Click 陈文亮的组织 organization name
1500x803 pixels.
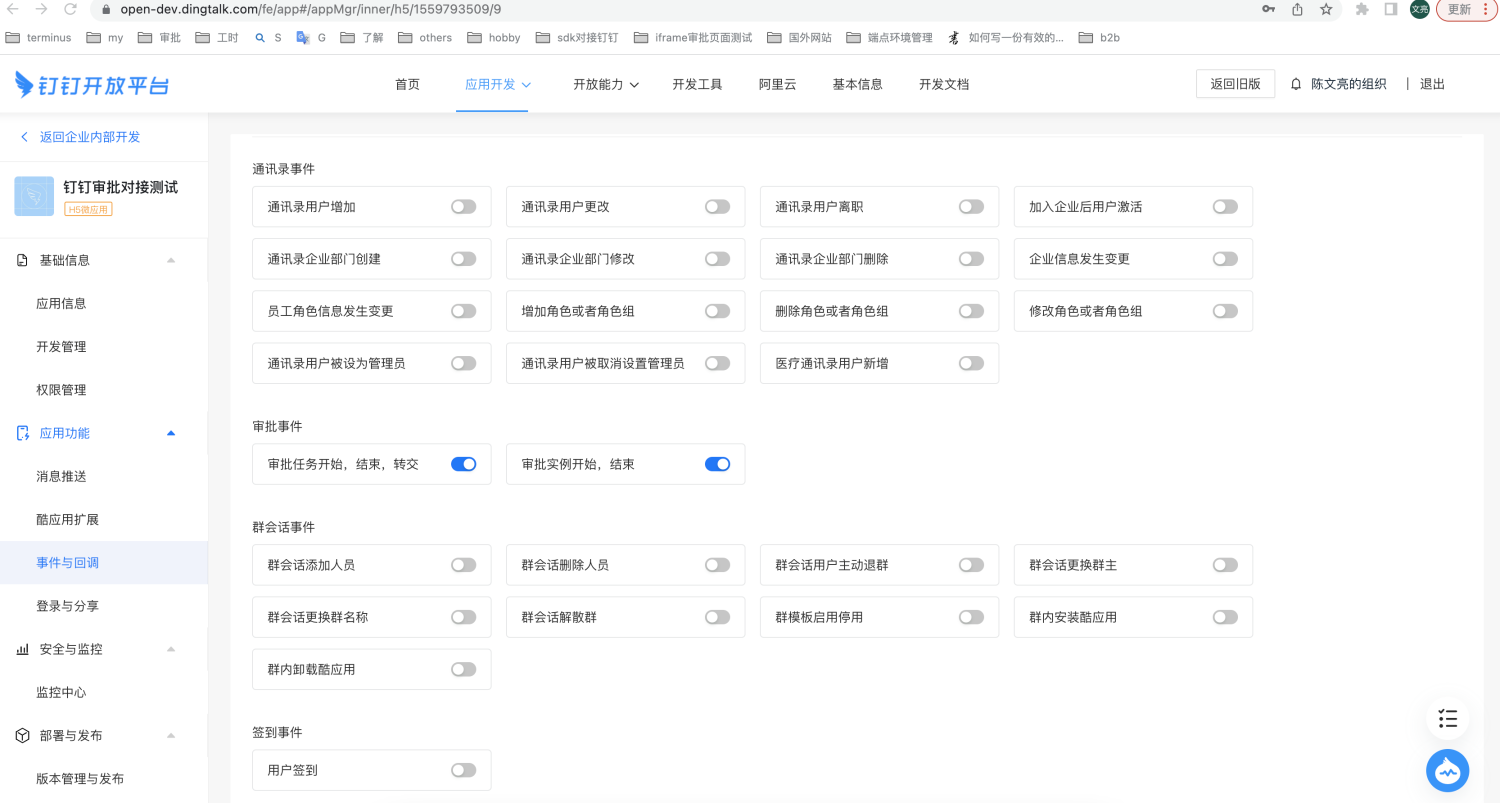1348,84
